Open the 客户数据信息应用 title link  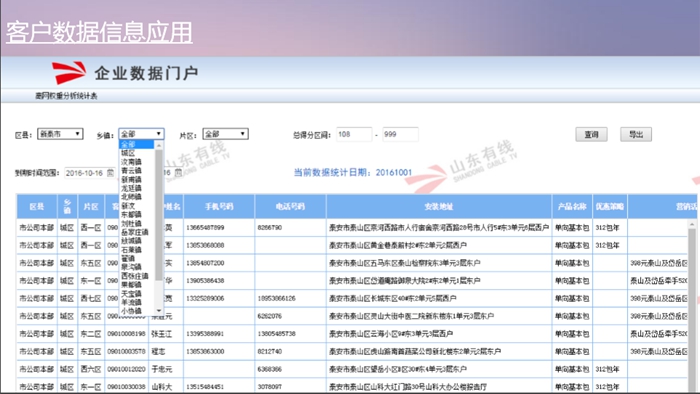[x=99, y=32]
